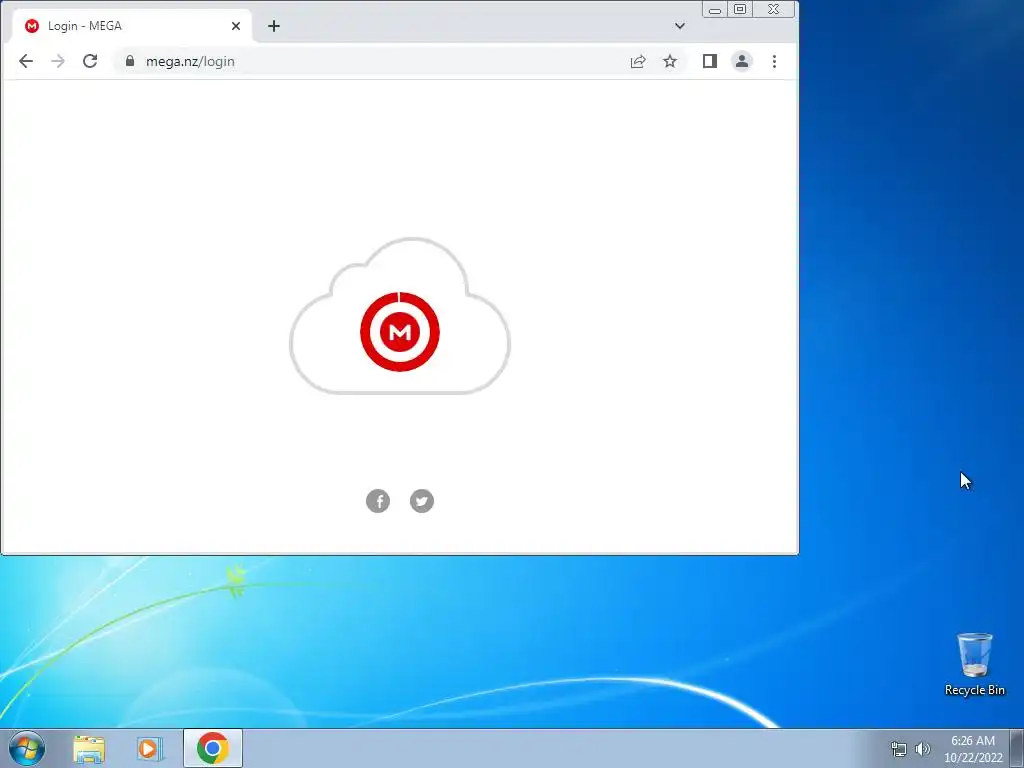1024x768 pixels.
Task: View site info via the padlock icon
Action: coord(130,61)
